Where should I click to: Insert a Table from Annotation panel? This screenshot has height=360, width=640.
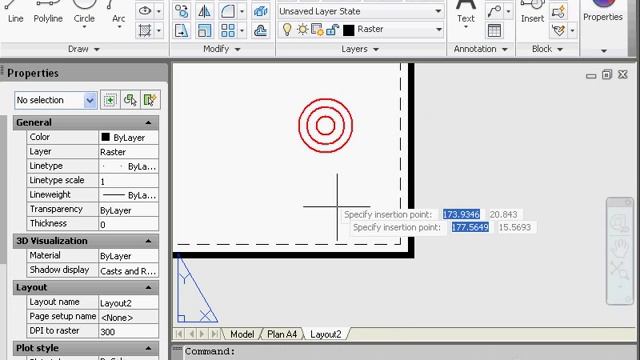tap(494, 31)
